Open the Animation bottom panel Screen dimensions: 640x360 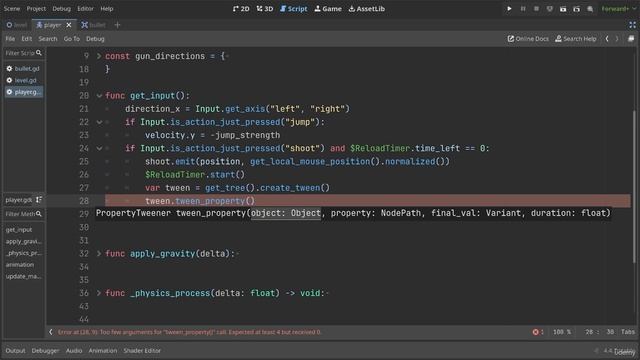(x=103, y=351)
